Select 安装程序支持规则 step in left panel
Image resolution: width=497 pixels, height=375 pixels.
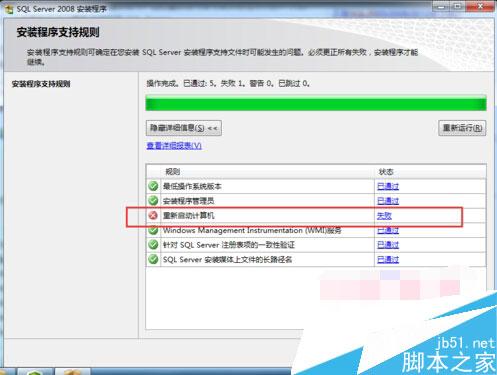click(x=41, y=84)
